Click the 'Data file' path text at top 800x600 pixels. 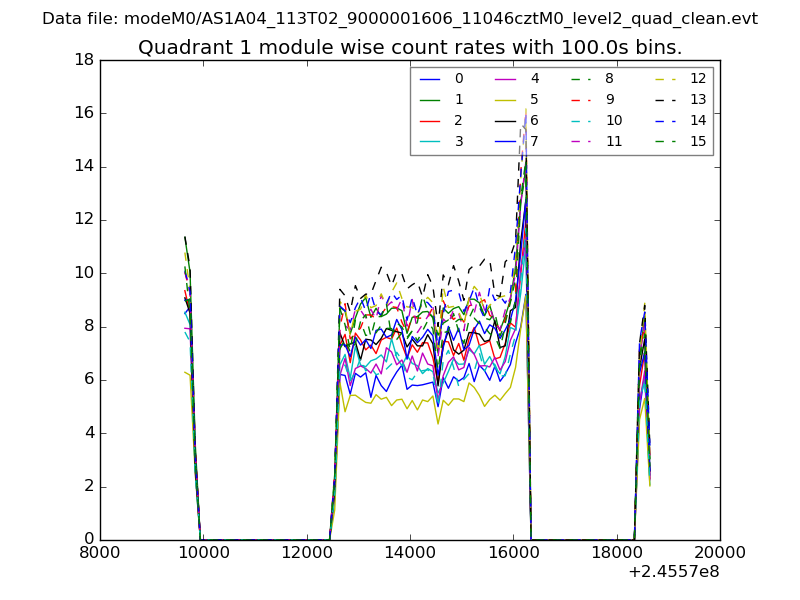point(400,19)
